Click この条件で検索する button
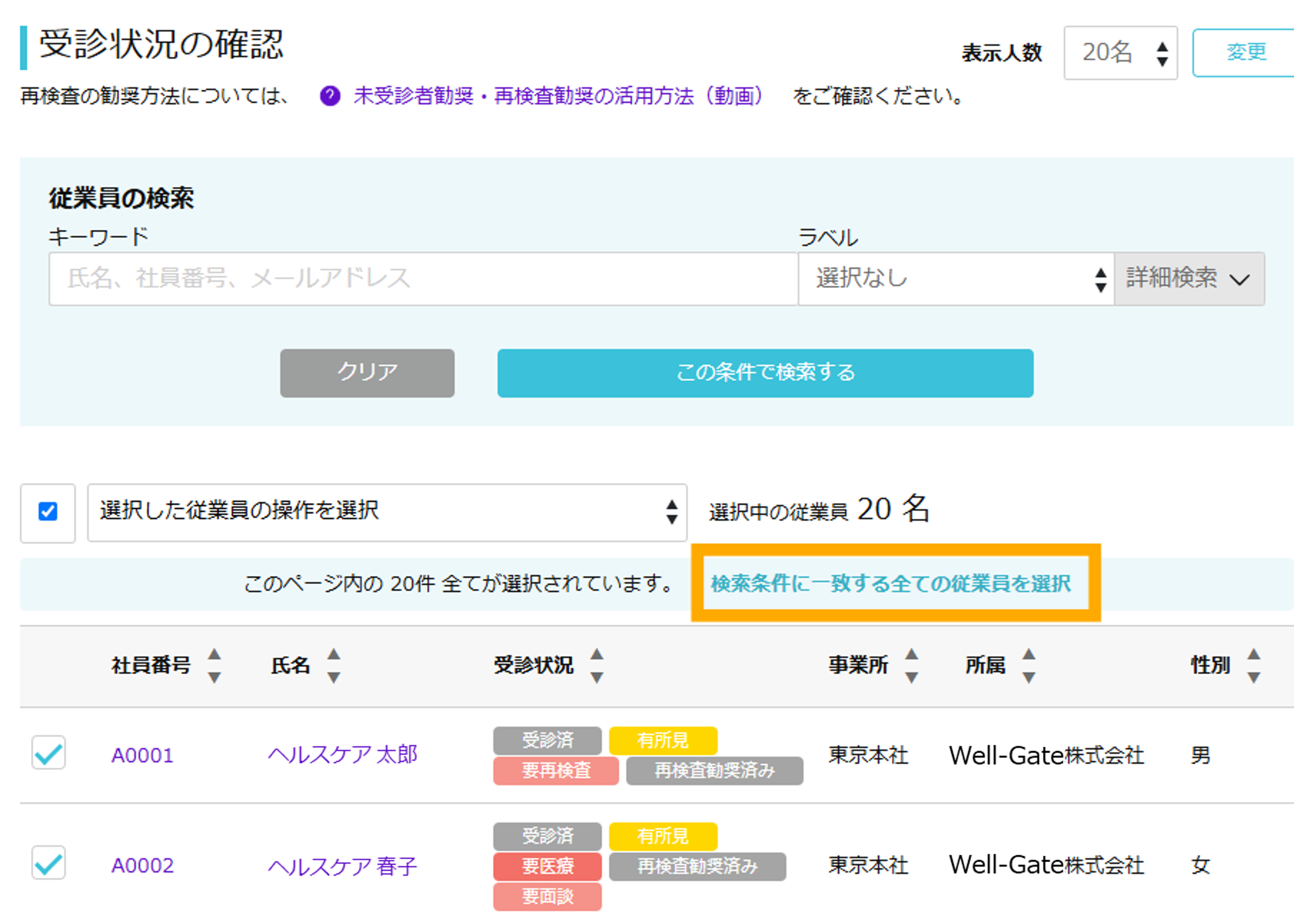The height and width of the screenshot is (924, 1294). coord(765,373)
